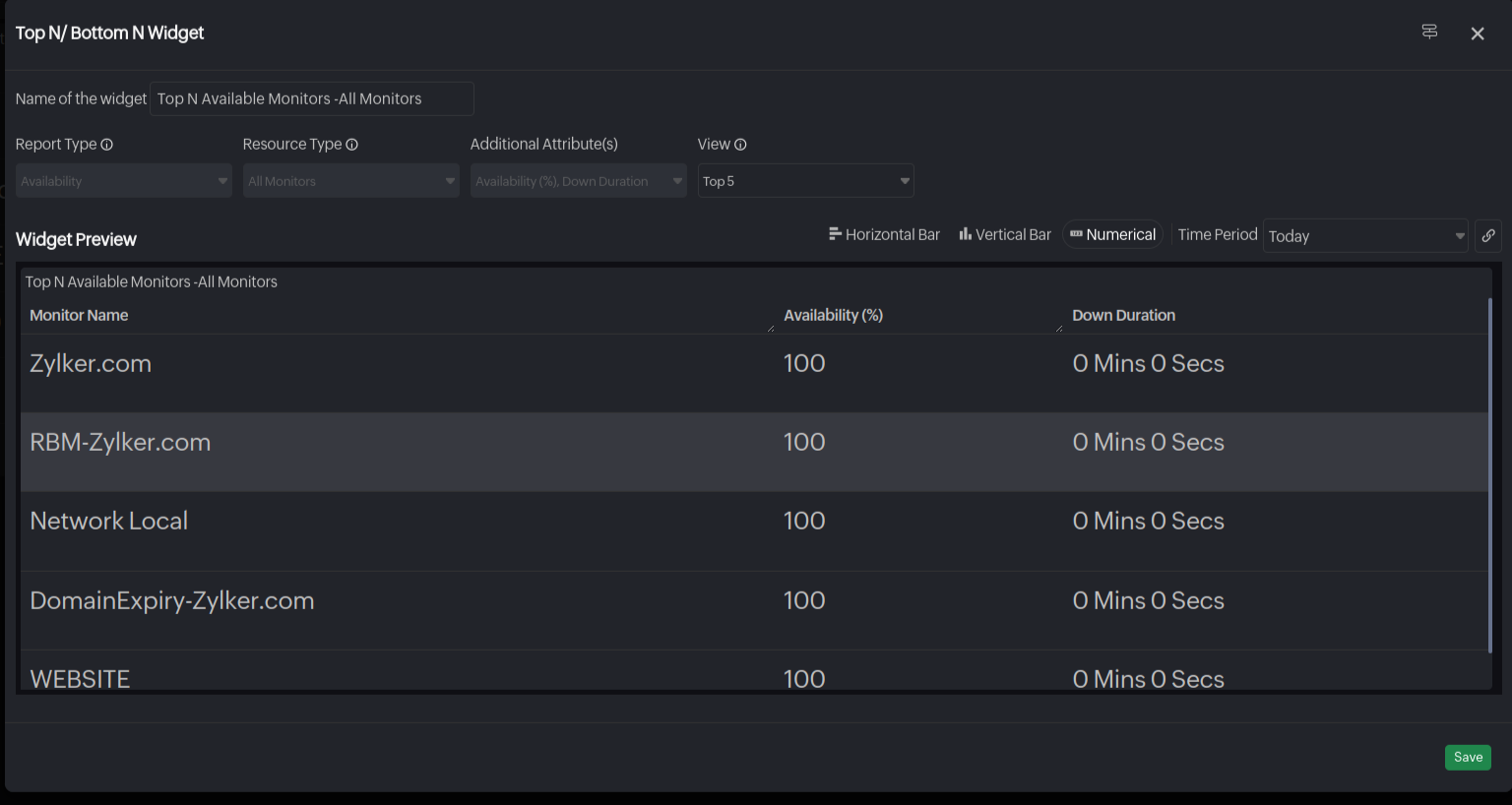Open the Resource Type All Monitors dropdown

(350, 181)
